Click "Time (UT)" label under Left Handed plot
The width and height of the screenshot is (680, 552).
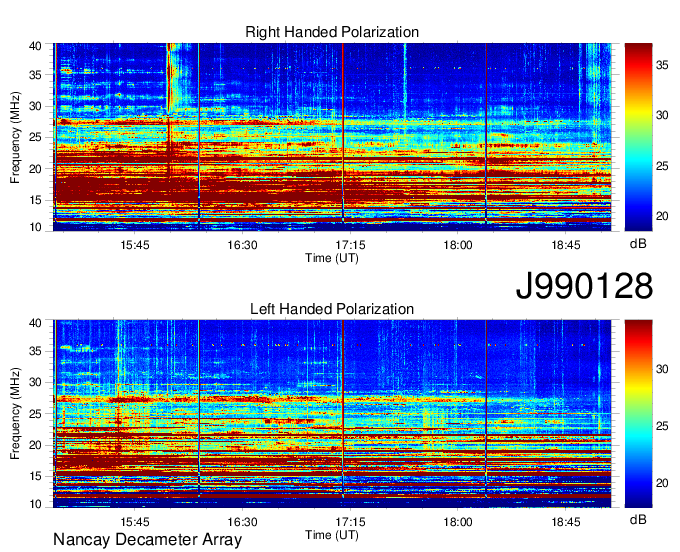(332, 535)
